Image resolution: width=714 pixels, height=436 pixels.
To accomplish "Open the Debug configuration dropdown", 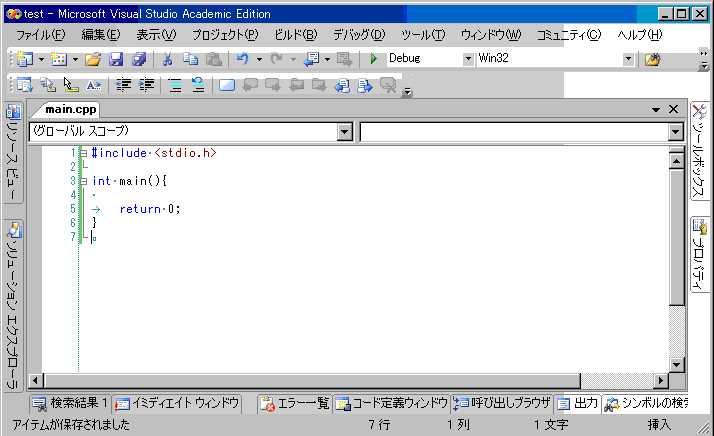I will [x=469, y=59].
